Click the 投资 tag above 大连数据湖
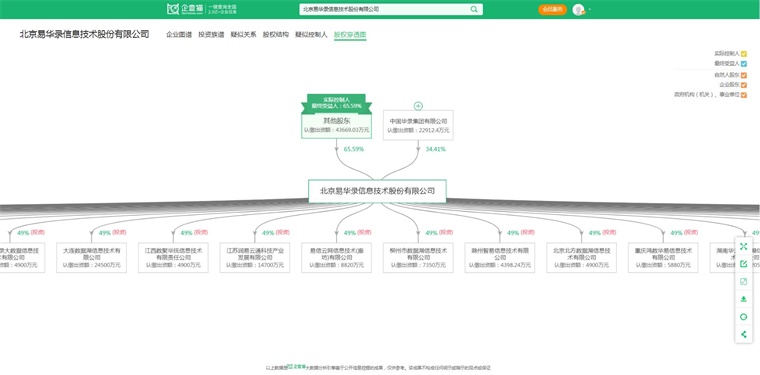Viewport: 760px width, 375px height. click(119, 233)
